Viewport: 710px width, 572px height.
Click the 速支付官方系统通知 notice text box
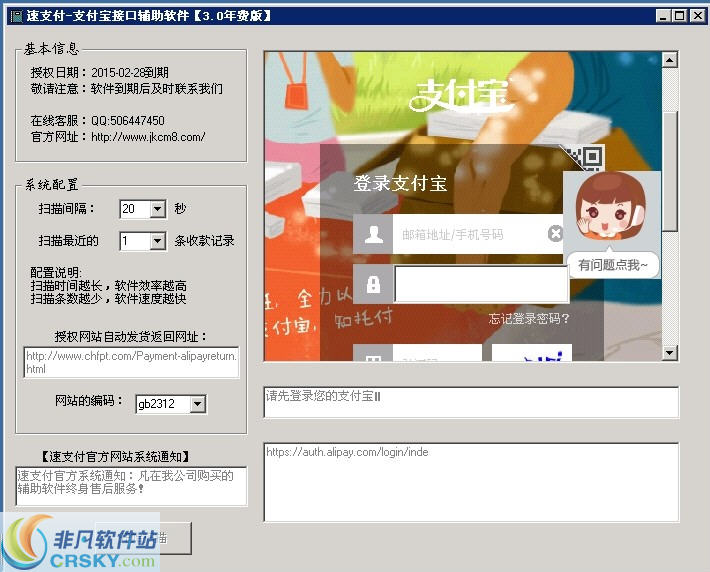tap(131, 486)
